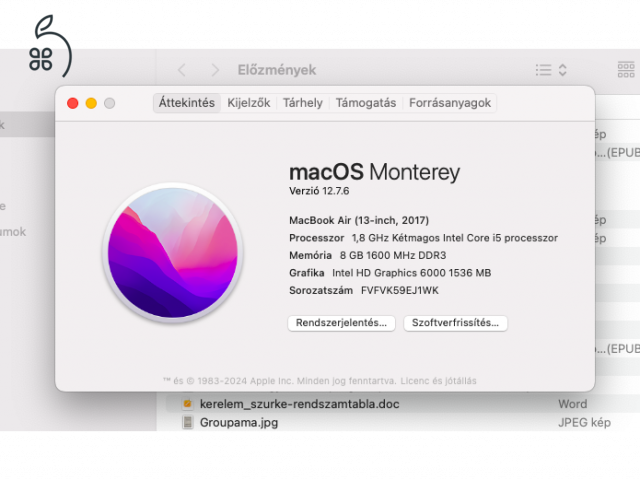Image resolution: width=640 pixels, height=480 pixels.
Task: Click the Előzmények title in Finder
Action: click(x=277, y=70)
